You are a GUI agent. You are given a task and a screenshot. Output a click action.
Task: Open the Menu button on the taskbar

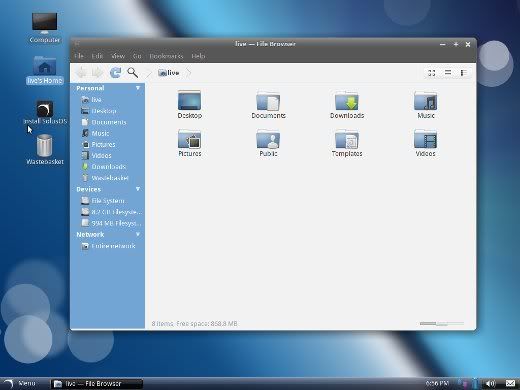[x=19, y=384]
